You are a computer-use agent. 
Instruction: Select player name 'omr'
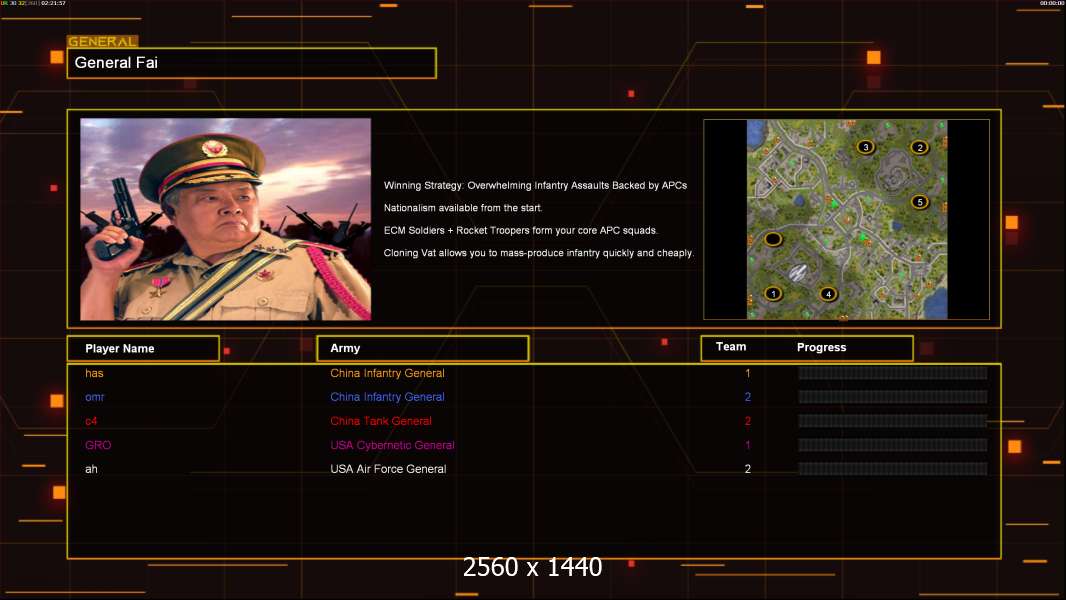(94, 397)
